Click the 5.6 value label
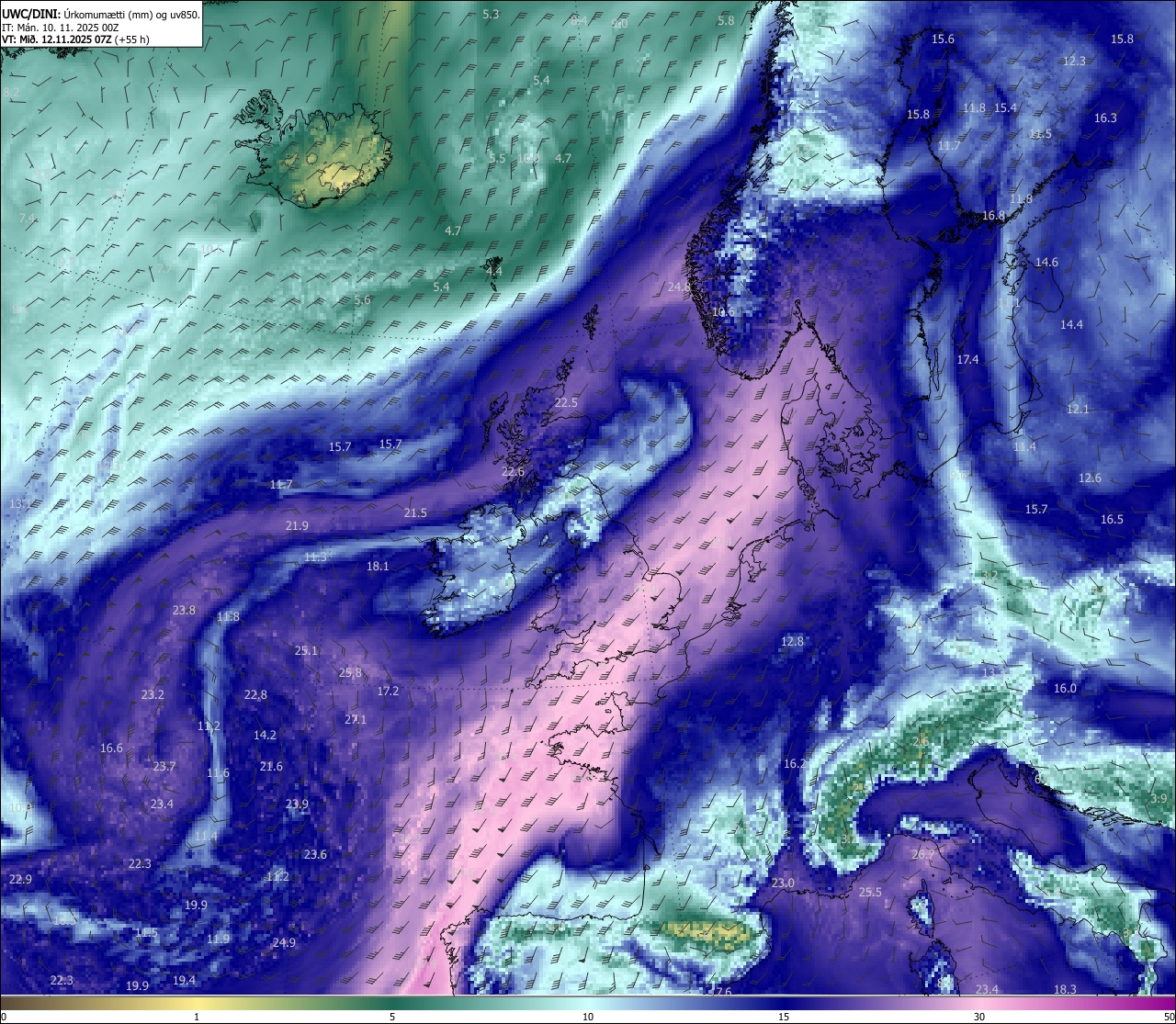The image size is (1176, 1024). click(x=362, y=300)
